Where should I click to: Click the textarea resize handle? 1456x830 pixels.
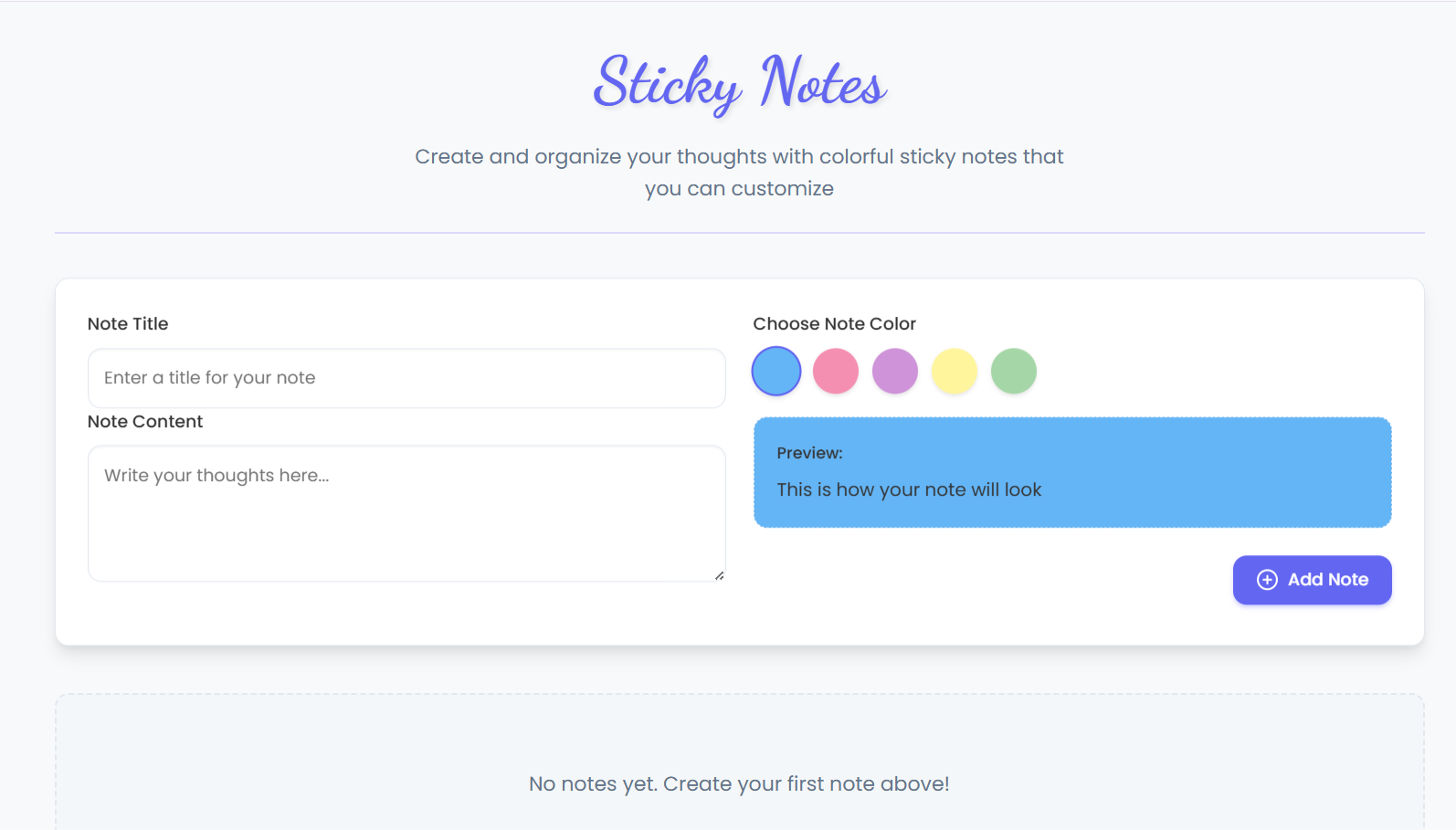click(x=720, y=576)
